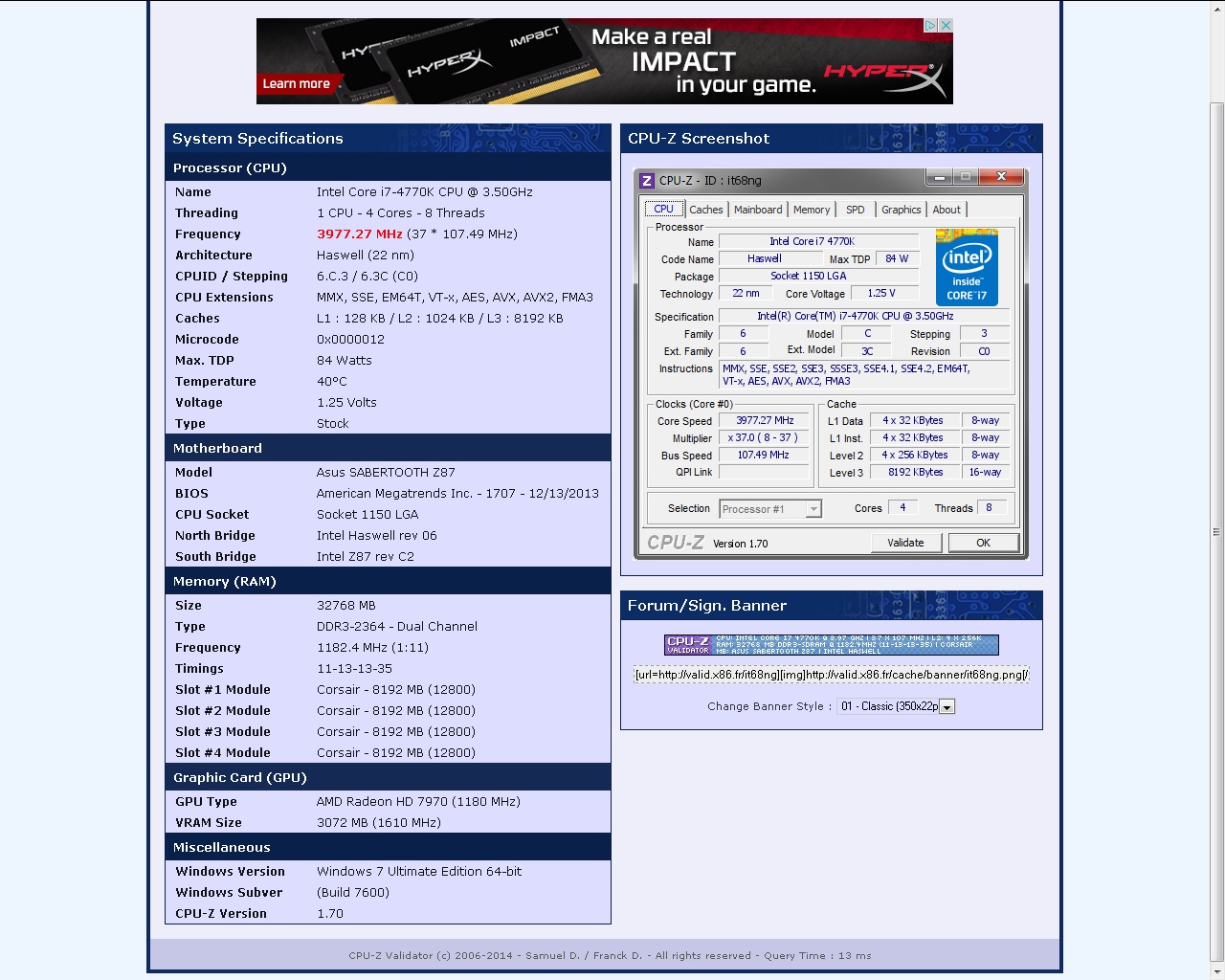The width and height of the screenshot is (1225, 980).
Task: Expand the Processor #1 selection dropdown
Action: (x=813, y=509)
